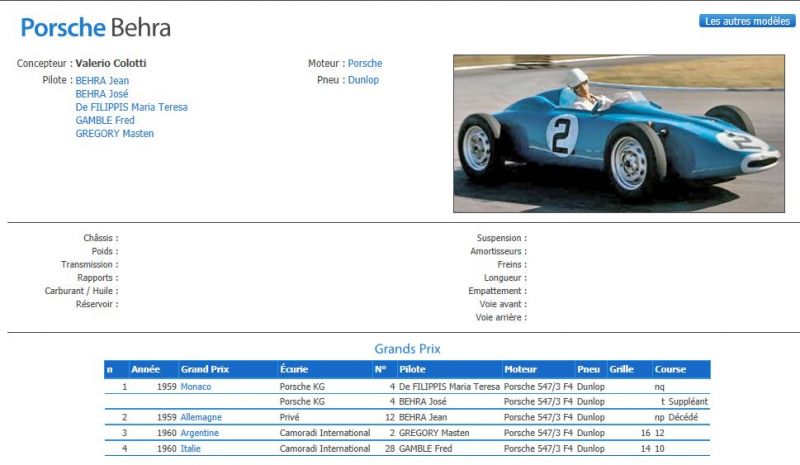Click 'Camoradi International' in the Italie row

pyautogui.click(x=325, y=449)
